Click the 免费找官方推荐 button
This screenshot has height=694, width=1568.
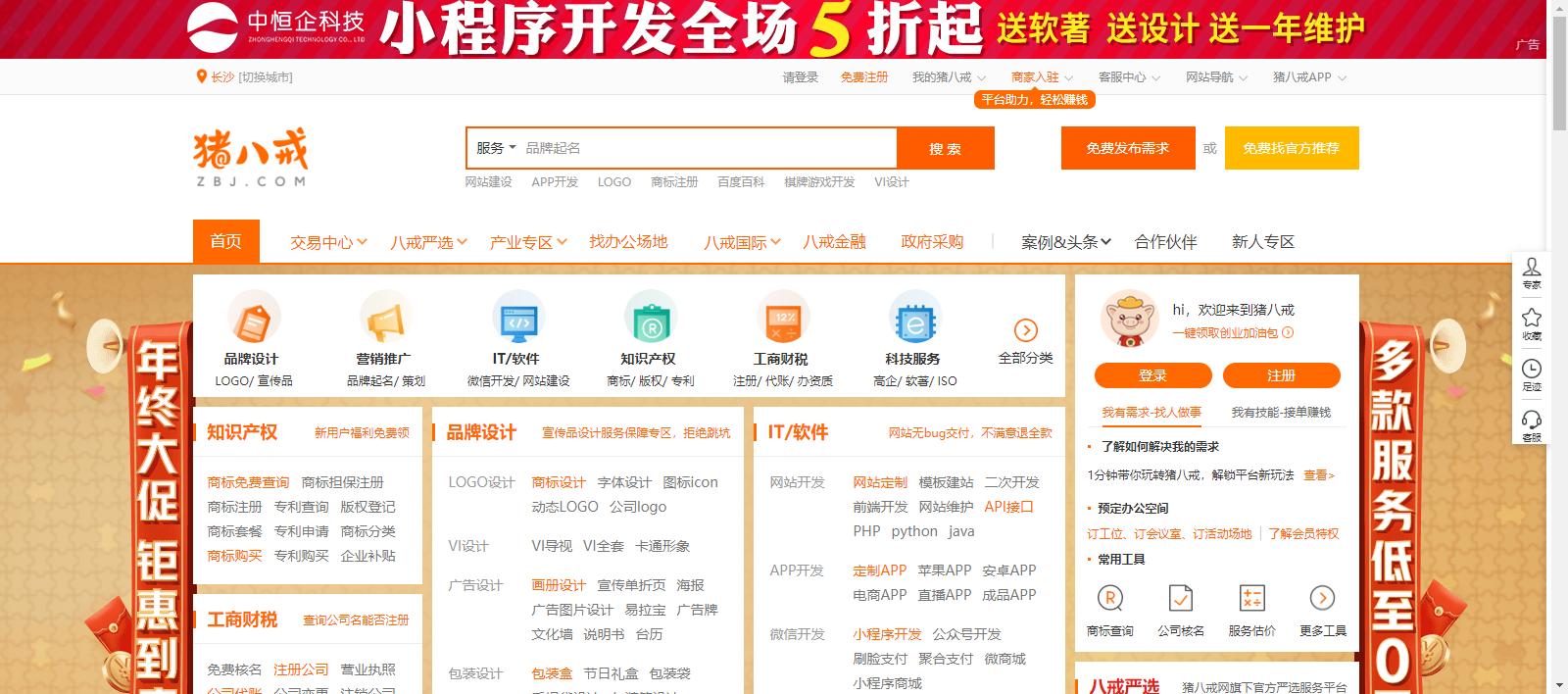click(1292, 148)
